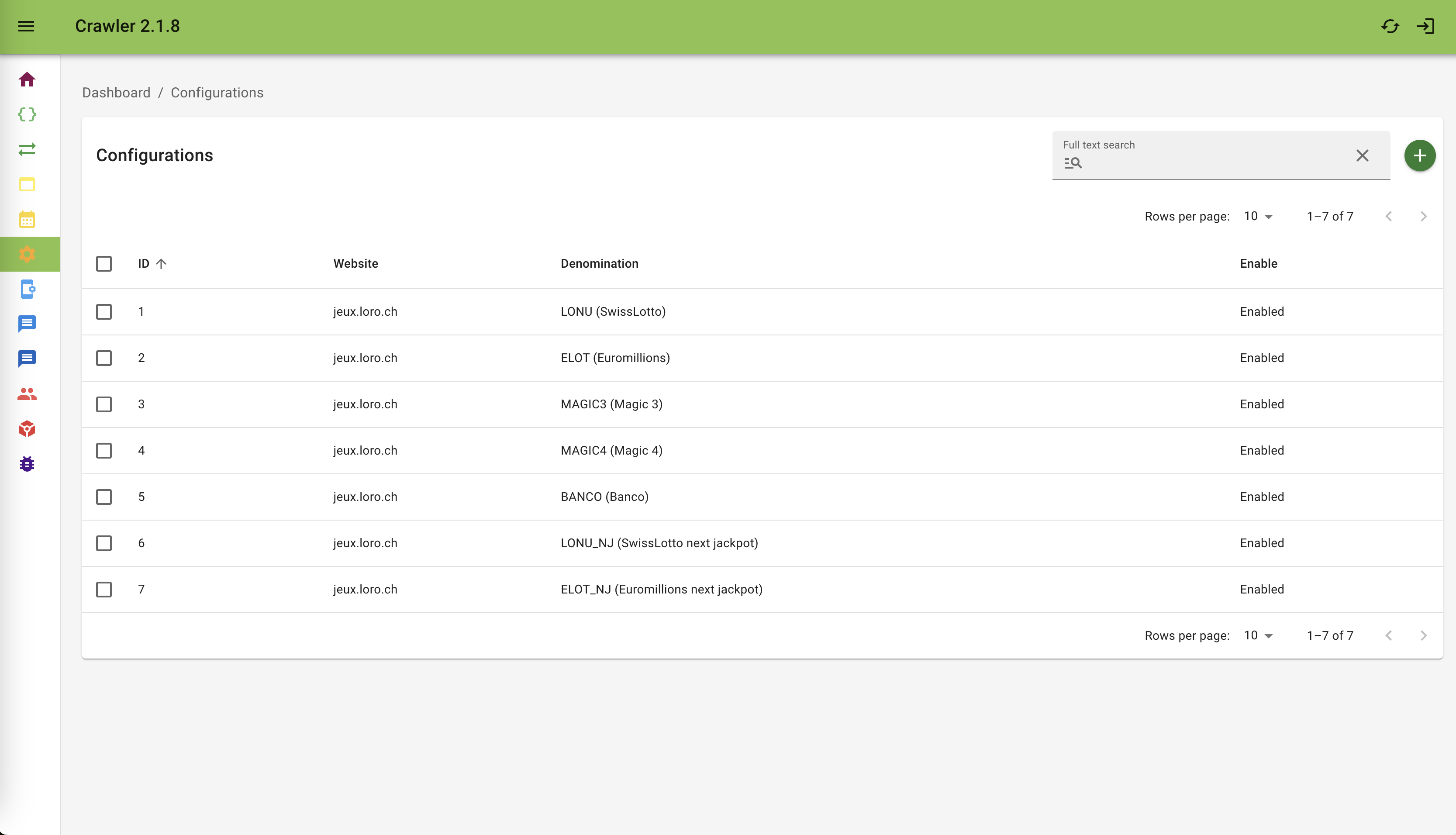Add new configuration with plus button

pos(1419,155)
